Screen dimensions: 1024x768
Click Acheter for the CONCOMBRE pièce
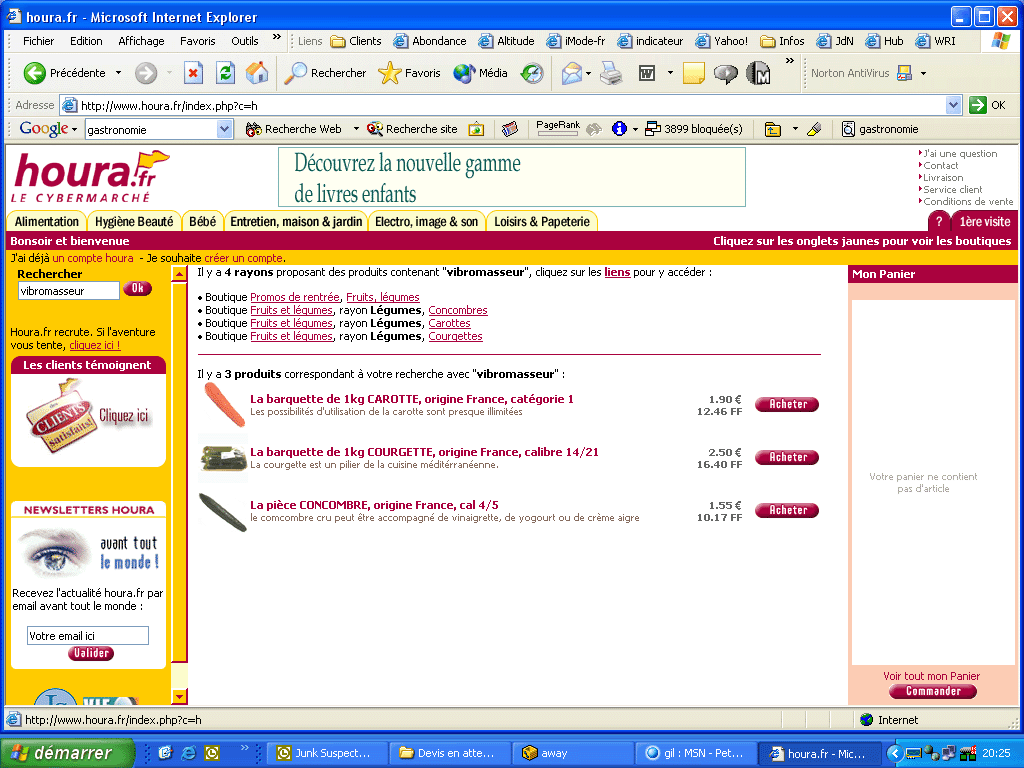(787, 510)
